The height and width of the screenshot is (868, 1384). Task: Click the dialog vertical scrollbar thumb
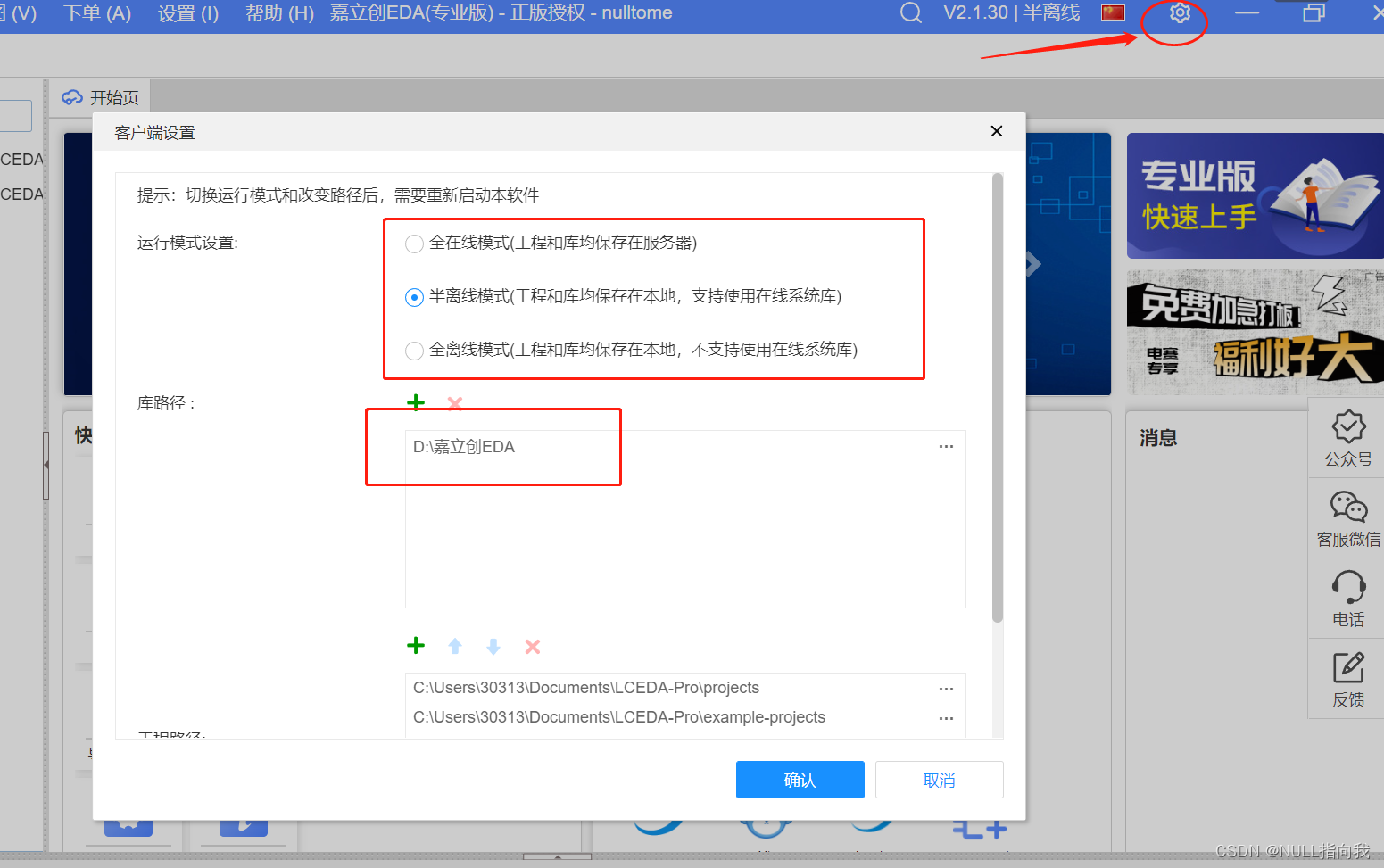(x=998, y=398)
